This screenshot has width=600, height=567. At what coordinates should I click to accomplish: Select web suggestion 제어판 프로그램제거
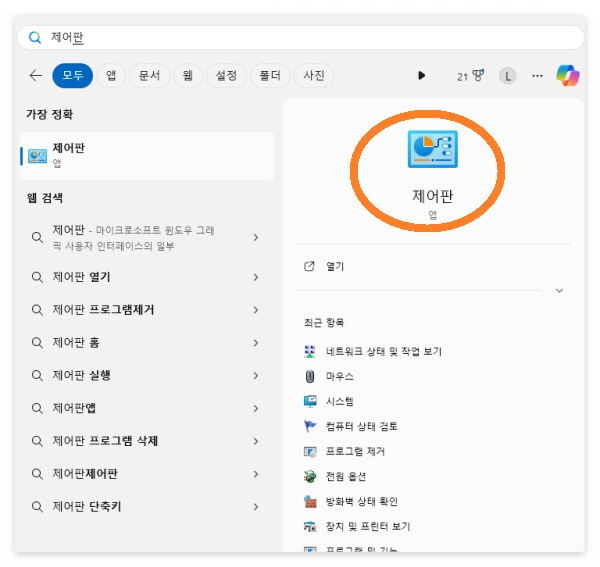pyautogui.click(x=103, y=310)
